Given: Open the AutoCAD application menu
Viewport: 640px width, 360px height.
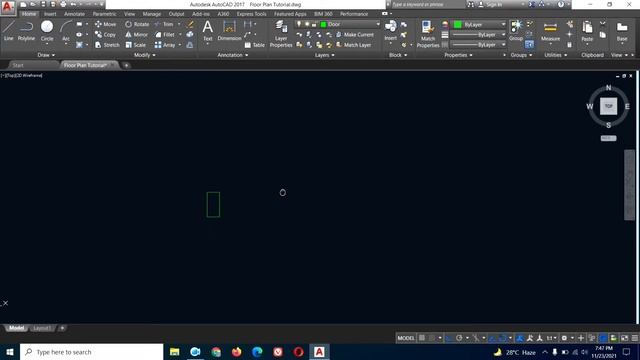Looking at the screenshot, I should pos(8,7).
